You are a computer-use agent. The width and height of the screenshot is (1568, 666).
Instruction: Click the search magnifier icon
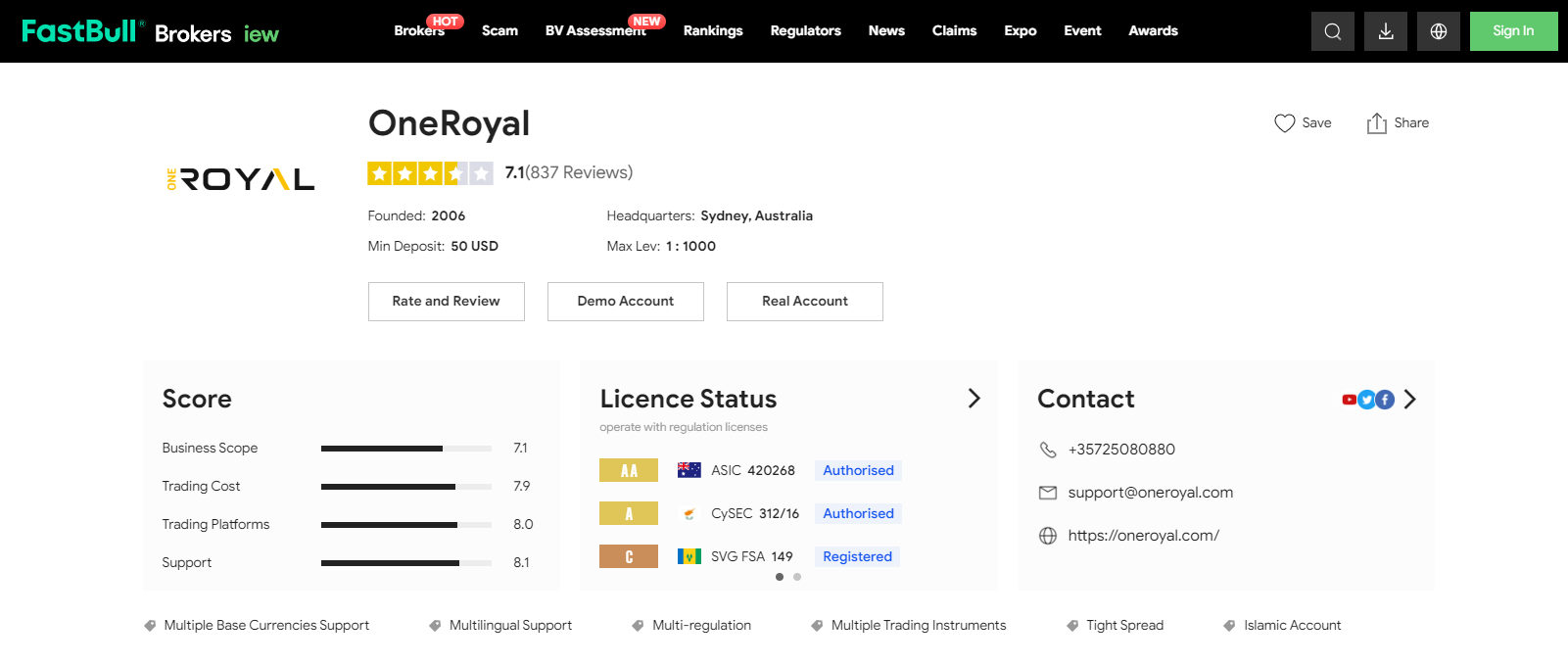point(1332,31)
